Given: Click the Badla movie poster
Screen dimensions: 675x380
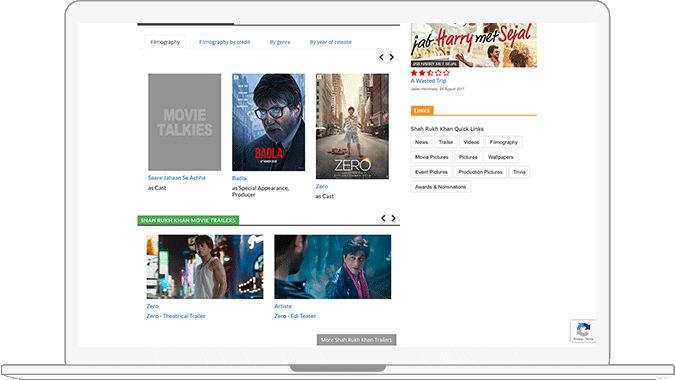Looking at the screenshot, I should coord(269,122).
